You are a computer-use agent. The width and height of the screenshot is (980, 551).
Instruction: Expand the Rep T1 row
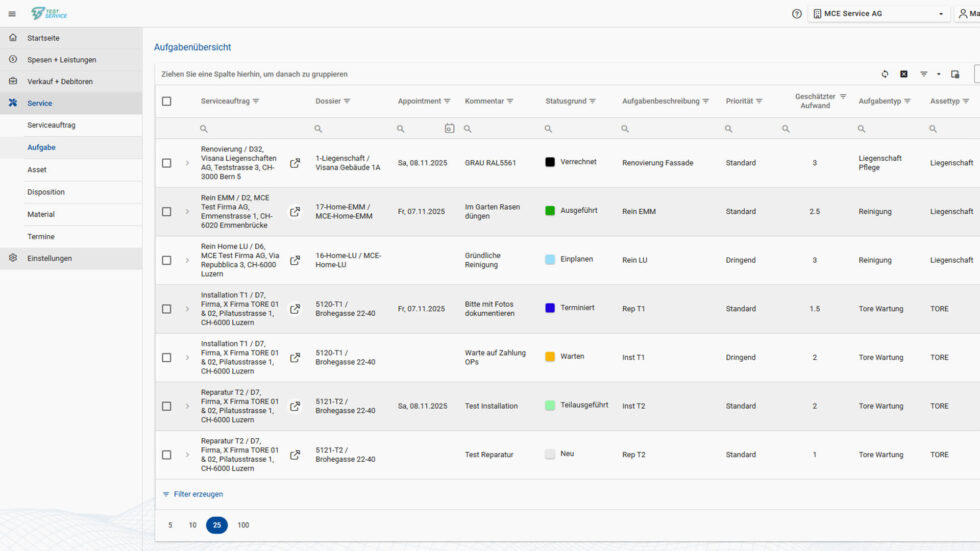pyautogui.click(x=187, y=309)
